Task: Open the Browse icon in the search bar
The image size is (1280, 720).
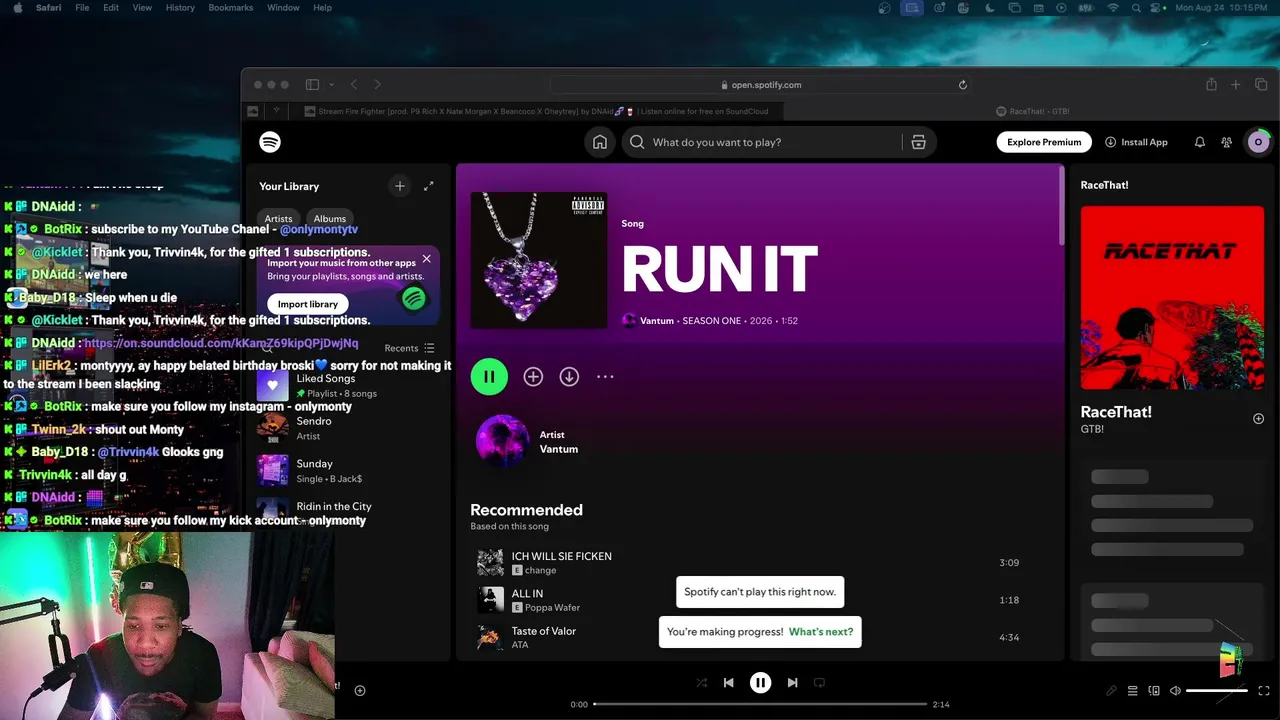Action: (918, 142)
